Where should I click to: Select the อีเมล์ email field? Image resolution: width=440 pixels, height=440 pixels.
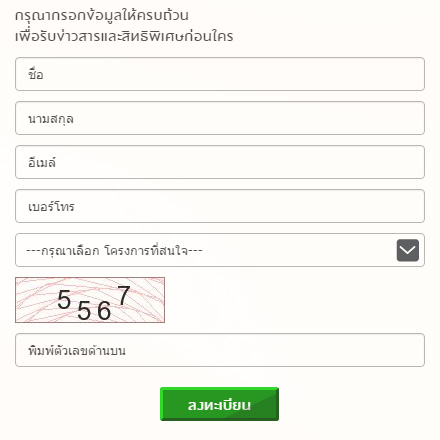click(x=220, y=162)
